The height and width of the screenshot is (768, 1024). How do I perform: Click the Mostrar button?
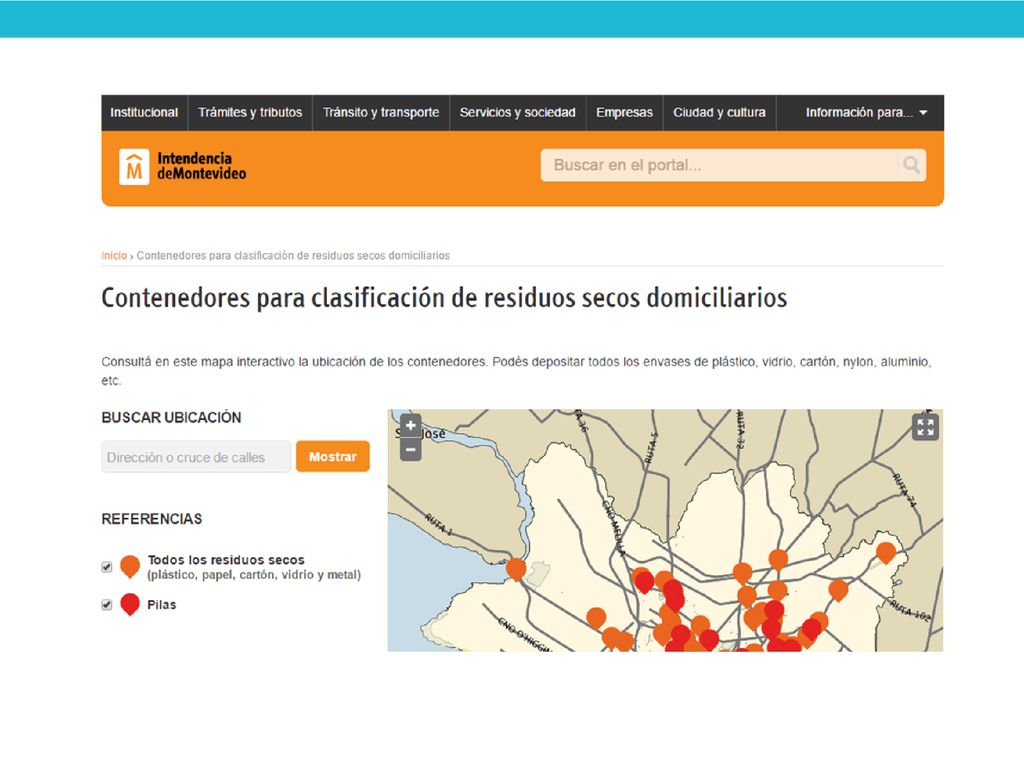point(332,456)
